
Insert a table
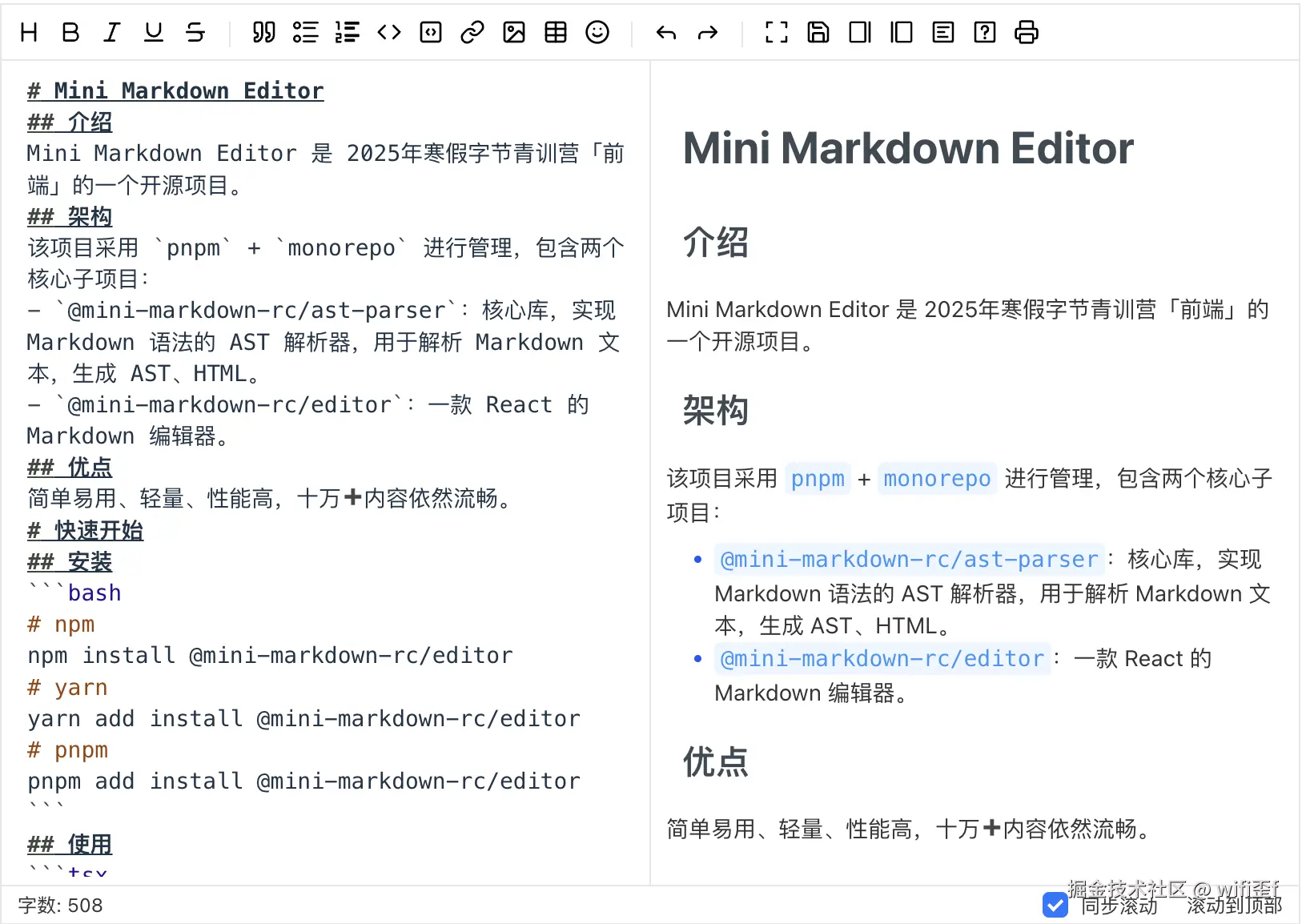(x=556, y=32)
